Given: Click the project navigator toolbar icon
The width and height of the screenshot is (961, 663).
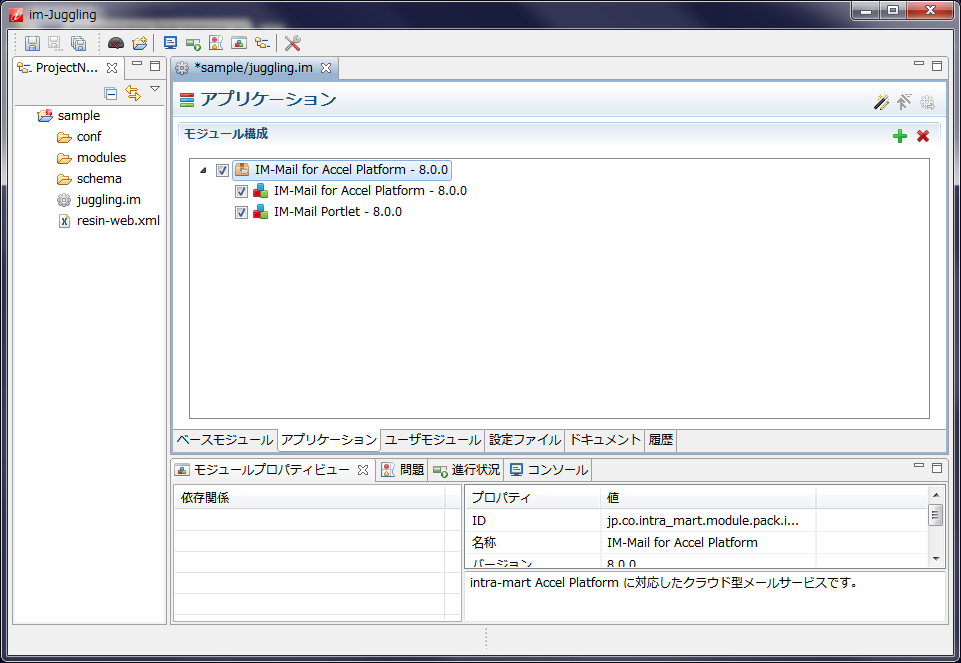Looking at the screenshot, I should tap(262, 43).
